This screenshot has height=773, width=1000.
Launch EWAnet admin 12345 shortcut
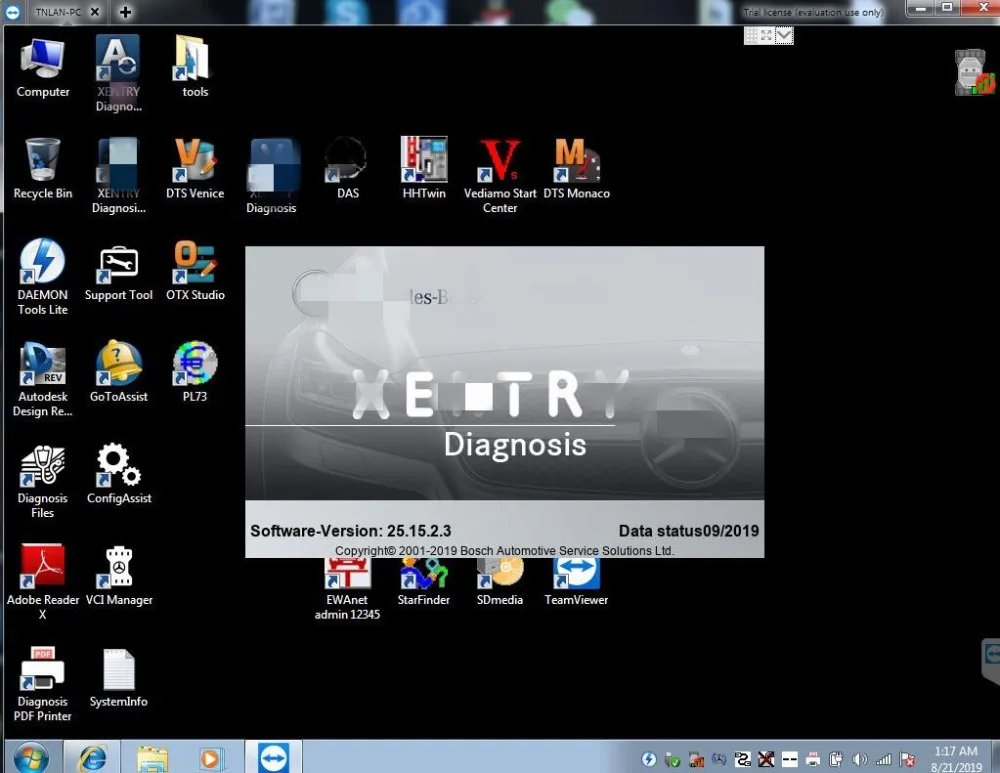pos(348,589)
